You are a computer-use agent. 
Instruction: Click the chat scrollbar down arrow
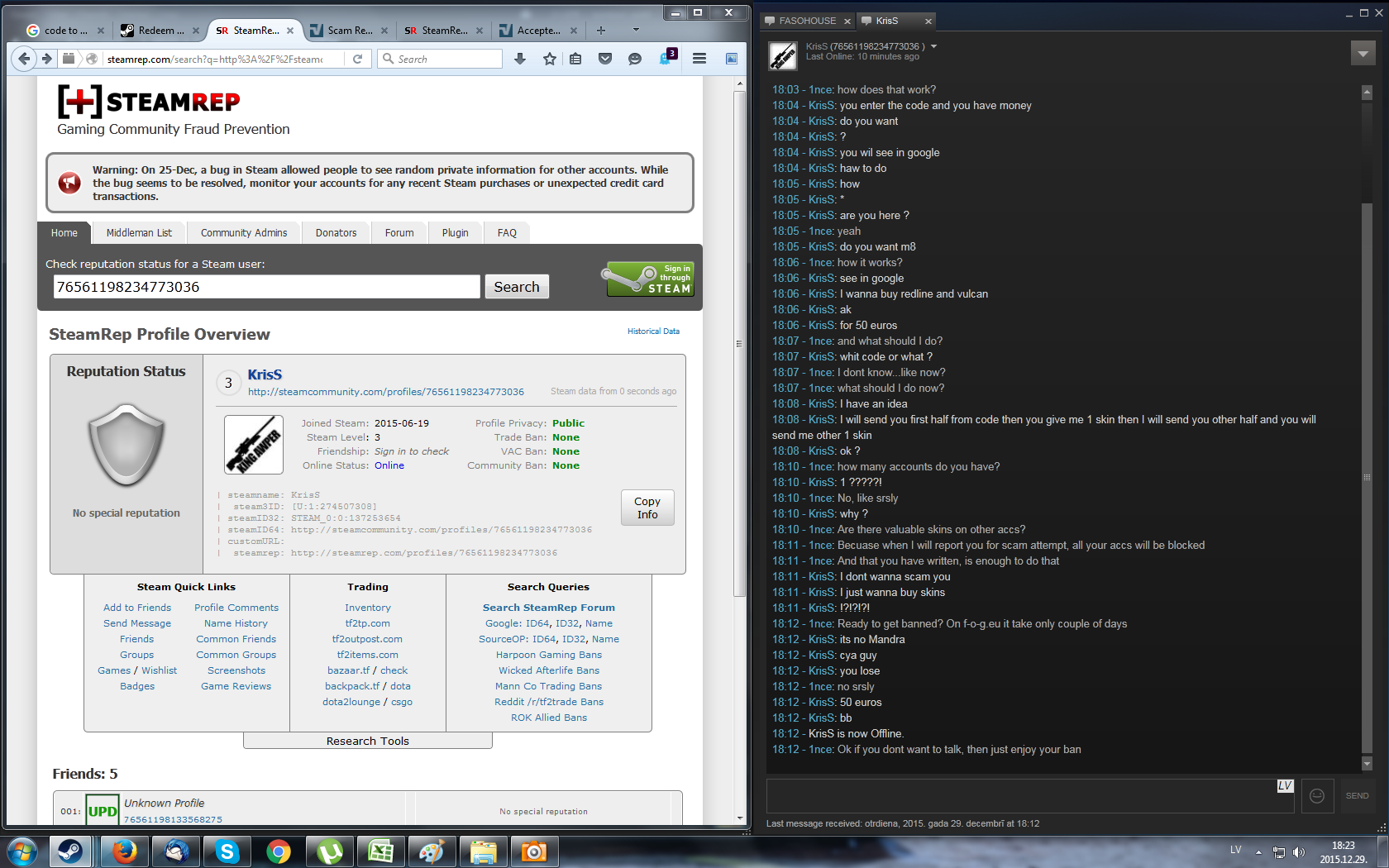(x=1367, y=763)
